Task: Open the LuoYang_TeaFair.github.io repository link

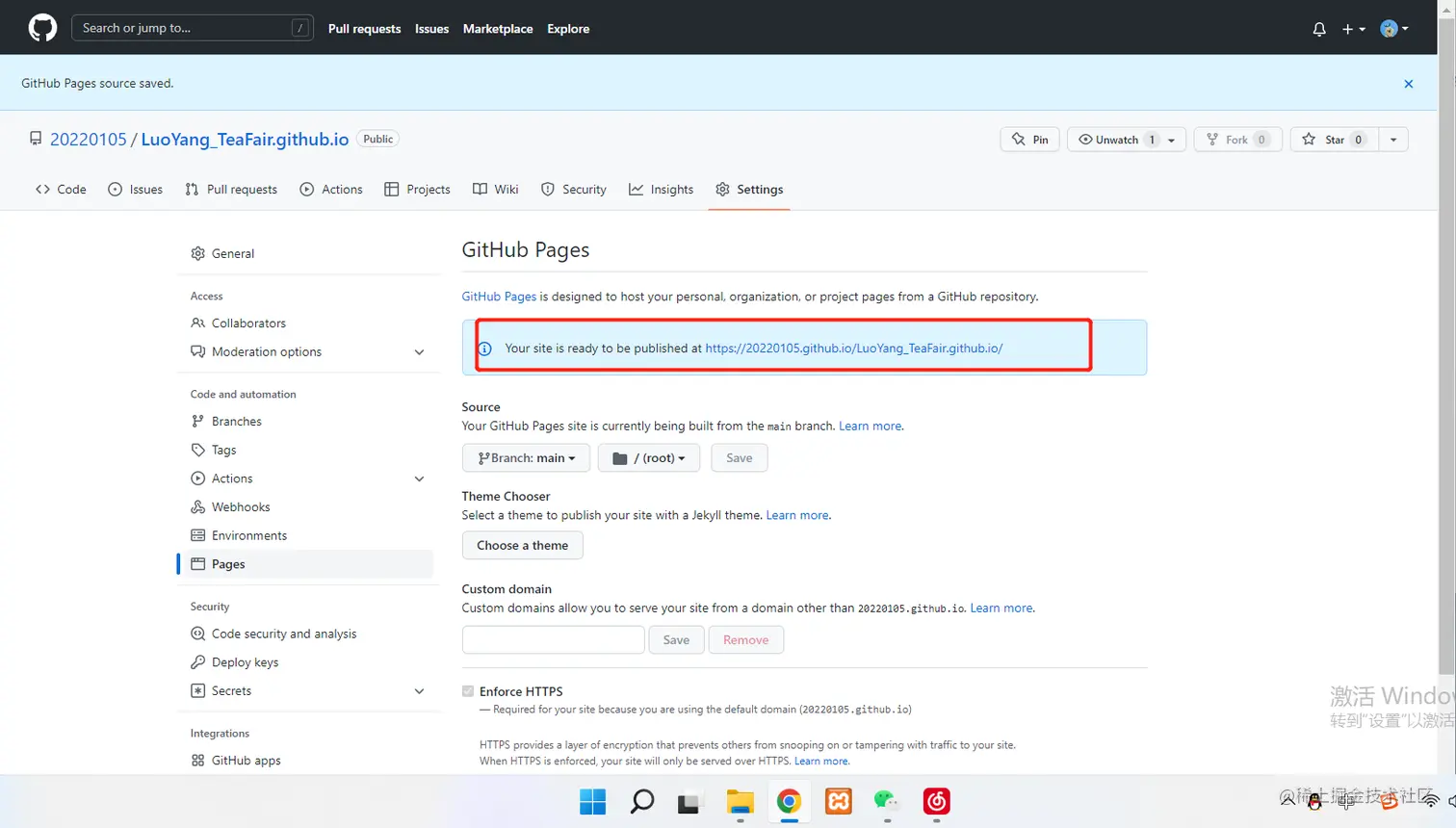Action: [245, 140]
